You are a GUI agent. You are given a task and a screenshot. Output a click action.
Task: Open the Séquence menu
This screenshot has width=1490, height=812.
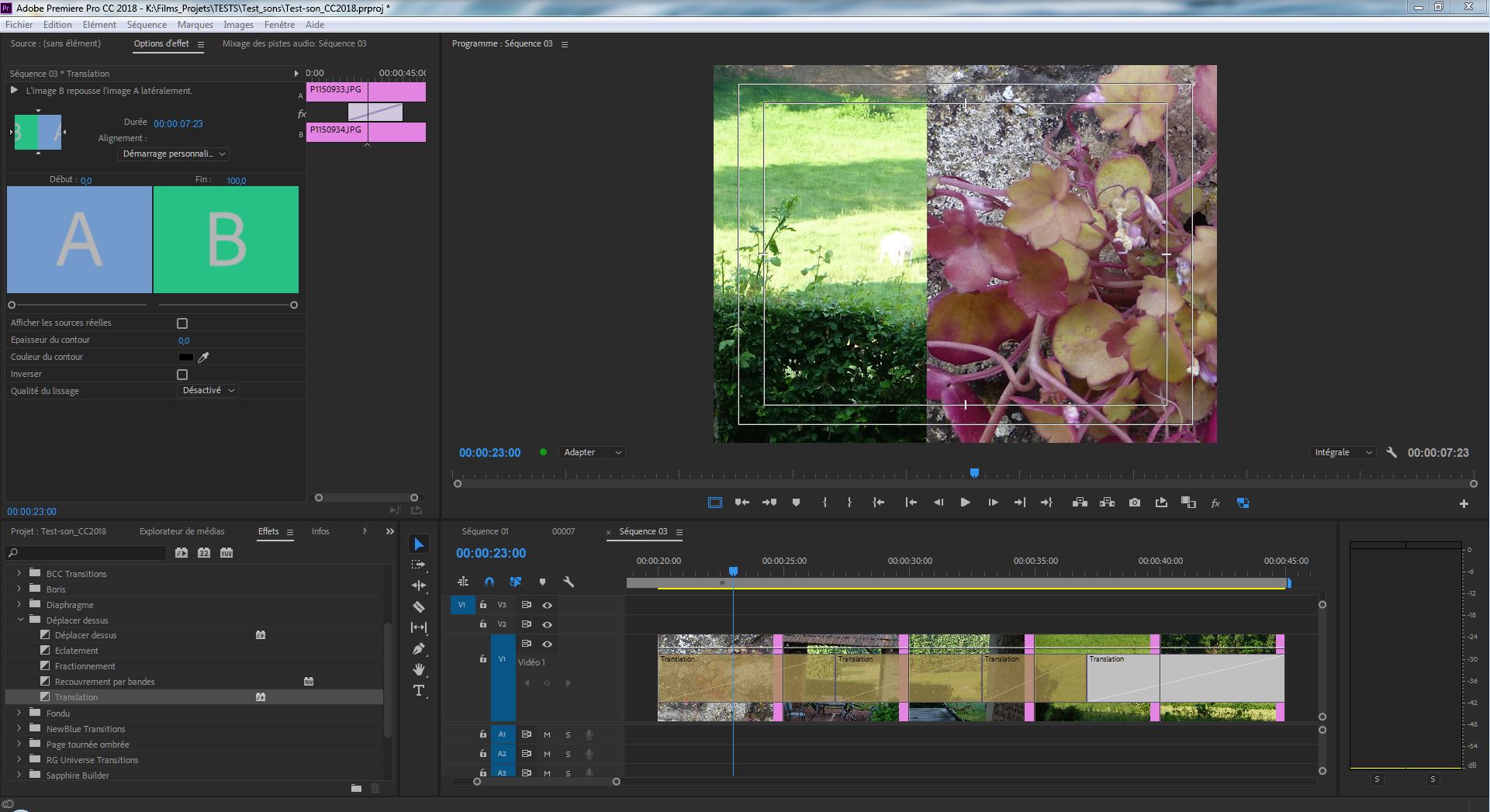pos(147,25)
